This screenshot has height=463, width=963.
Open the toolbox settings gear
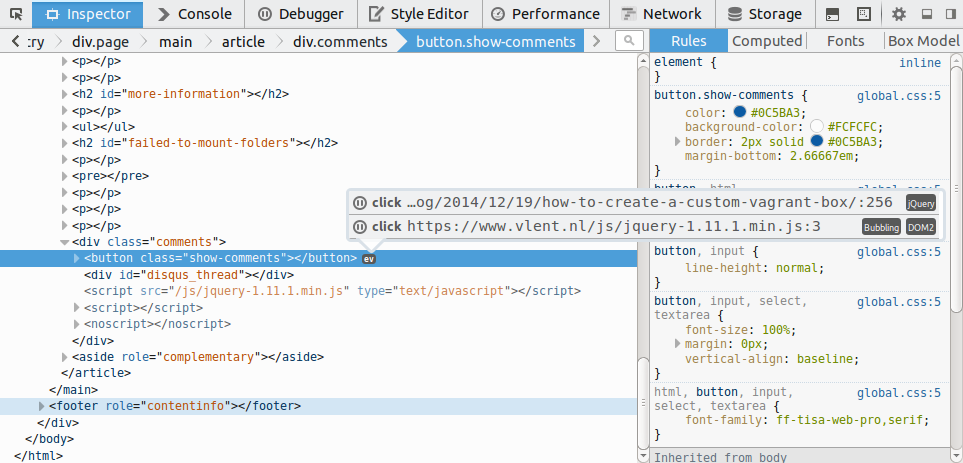(899, 14)
